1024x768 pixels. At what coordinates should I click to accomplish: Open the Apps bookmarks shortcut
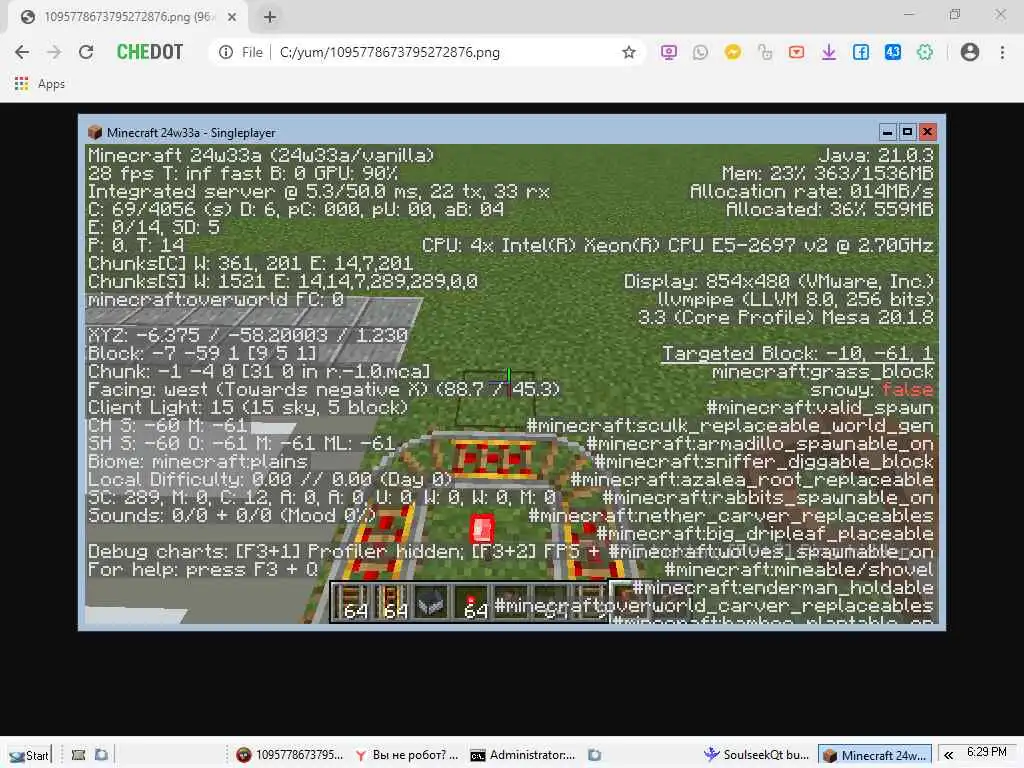click(x=39, y=84)
